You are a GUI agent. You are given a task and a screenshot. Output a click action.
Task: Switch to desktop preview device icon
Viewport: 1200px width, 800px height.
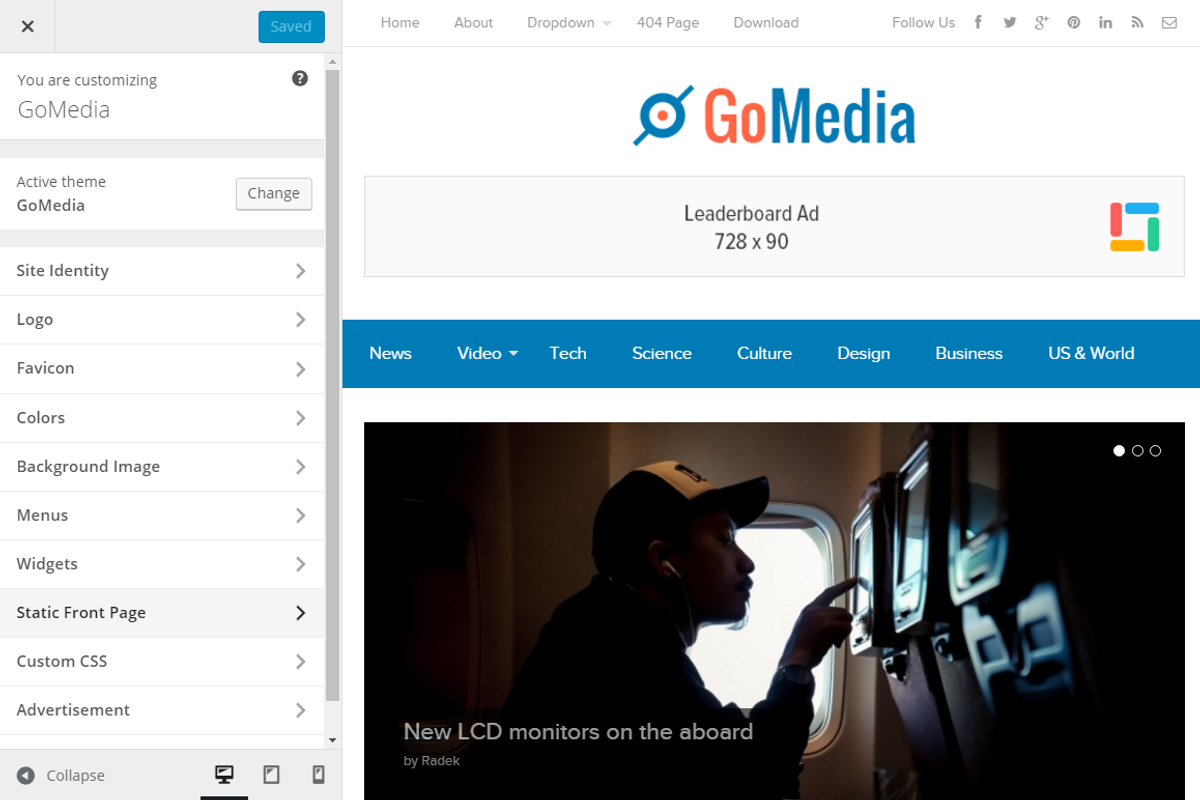pos(224,775)
